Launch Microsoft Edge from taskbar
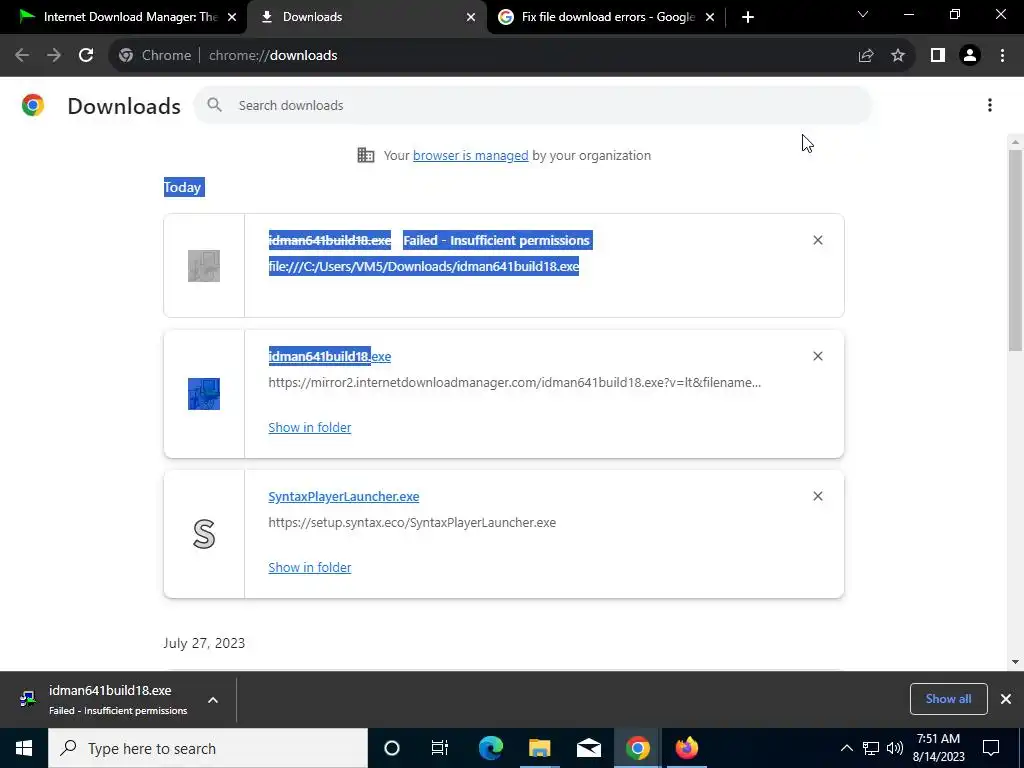This screenshot has width=1024, height=768. click(490, 748)
